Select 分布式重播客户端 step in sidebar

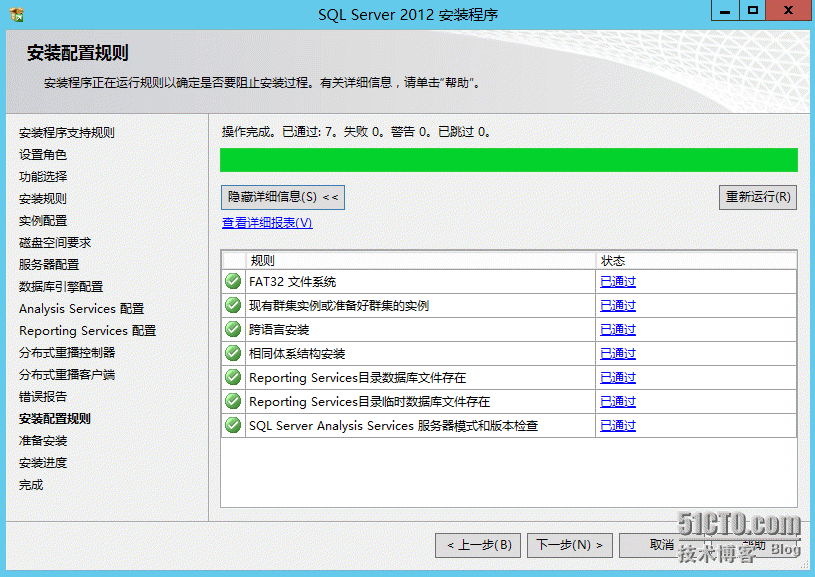pos(67,374)
